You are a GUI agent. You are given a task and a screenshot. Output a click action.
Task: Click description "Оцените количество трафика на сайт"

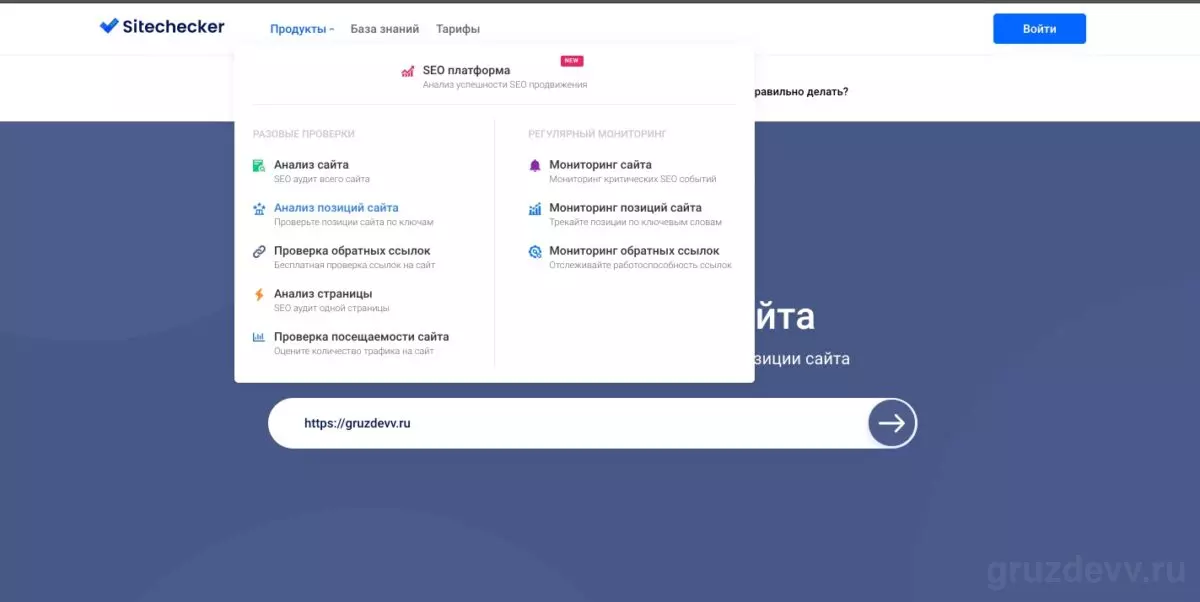point(354,351)
